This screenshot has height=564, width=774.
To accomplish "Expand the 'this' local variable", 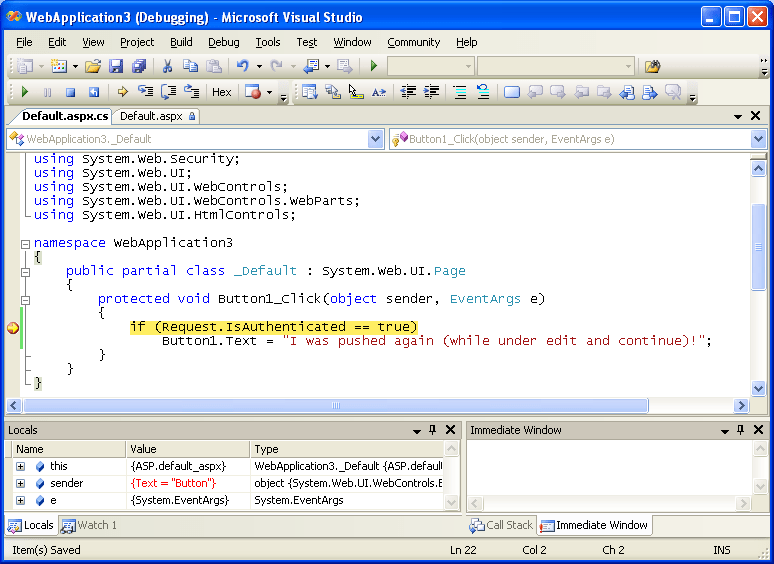I will click(20, 466).
